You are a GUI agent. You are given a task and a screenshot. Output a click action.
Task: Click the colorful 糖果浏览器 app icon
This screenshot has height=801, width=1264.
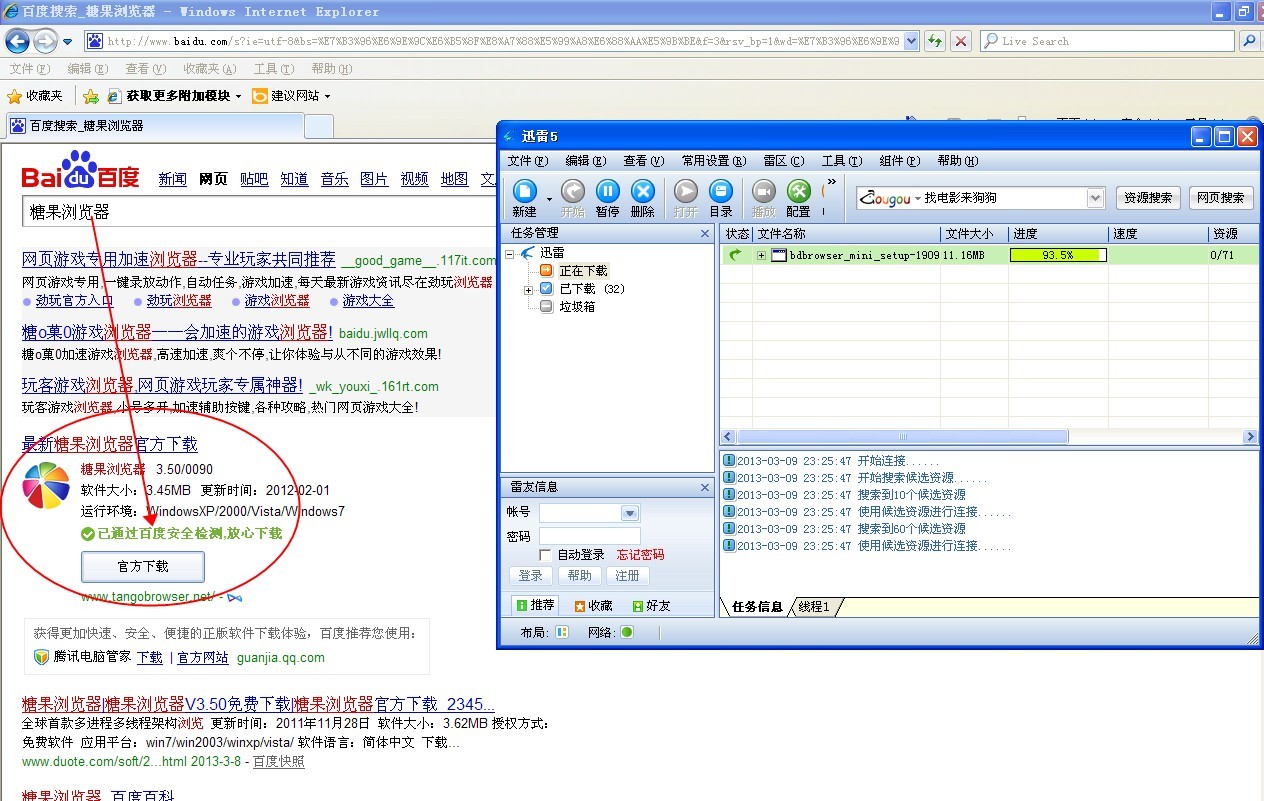point(47,486)
